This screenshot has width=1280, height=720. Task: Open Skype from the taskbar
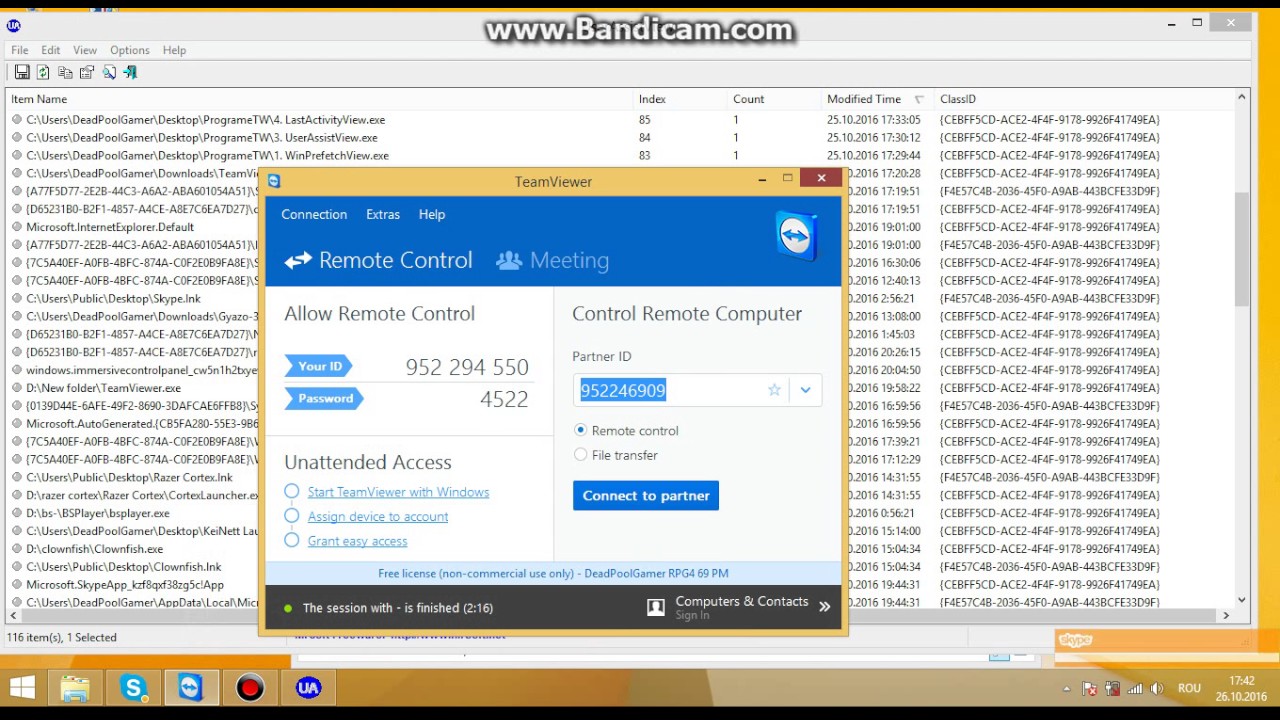click(x=133, y=688)
